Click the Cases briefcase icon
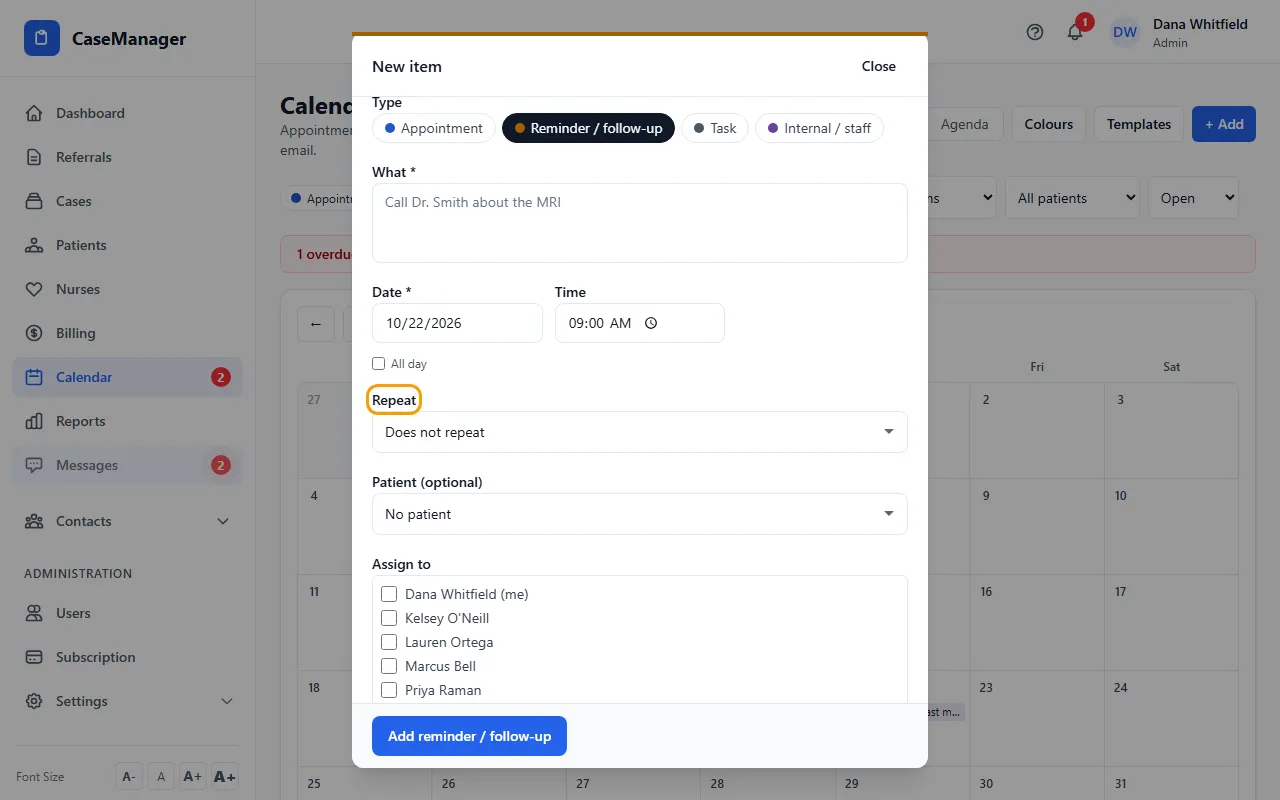Screen dimensions: 1280x800 [x=34, y=201]
